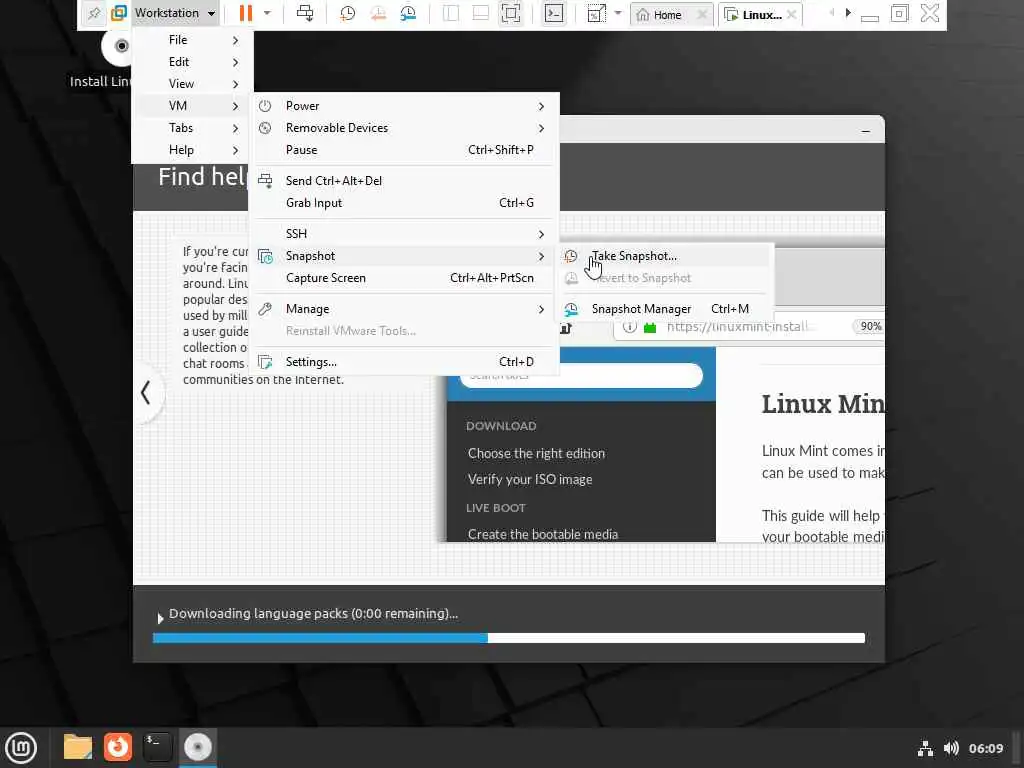Close the Linux VM tab
The image size is (1024, 768).
point(792,14)
